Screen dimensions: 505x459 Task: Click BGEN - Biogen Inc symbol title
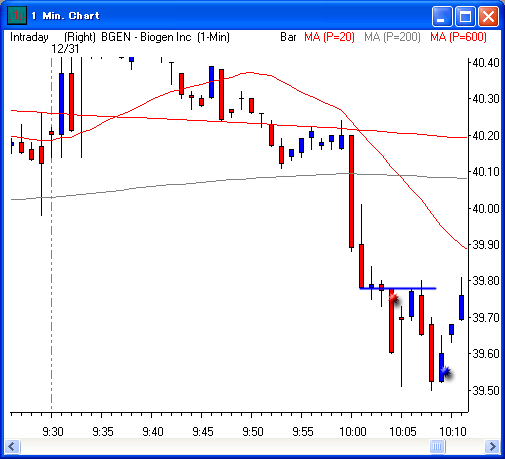tap(146, 37)
